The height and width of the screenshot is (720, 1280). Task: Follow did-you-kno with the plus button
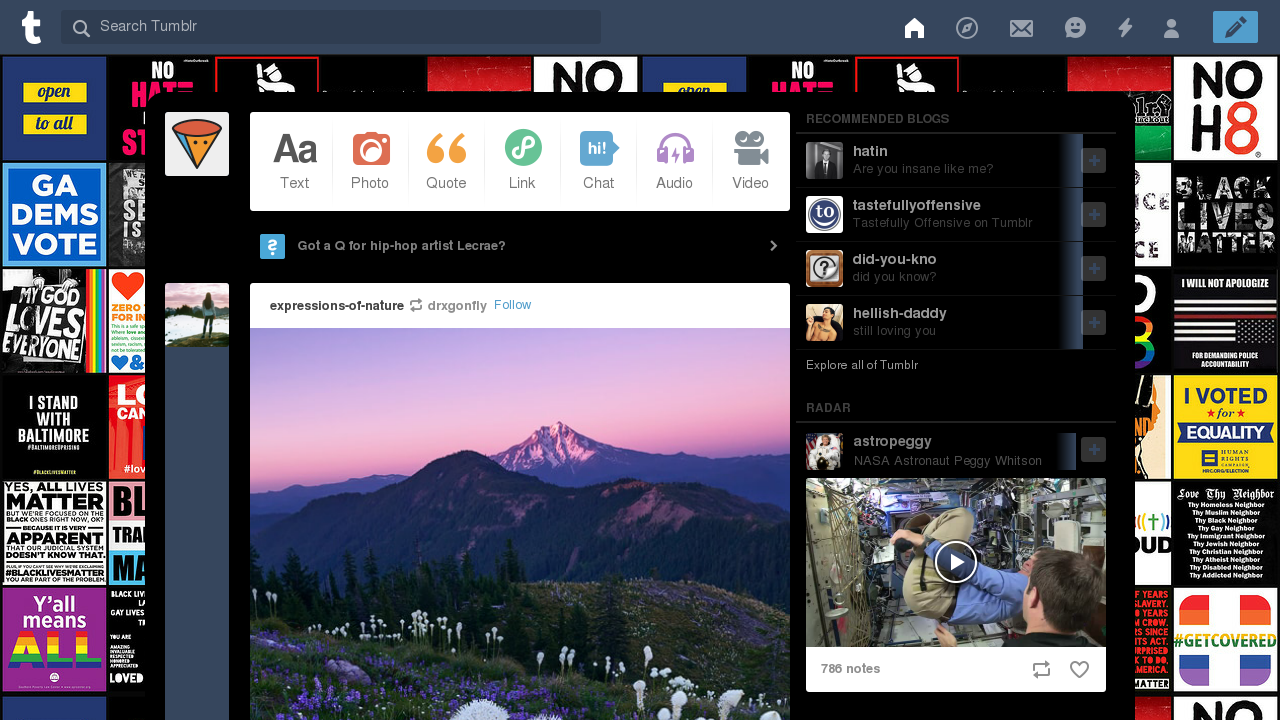(x=1094, y=269)
